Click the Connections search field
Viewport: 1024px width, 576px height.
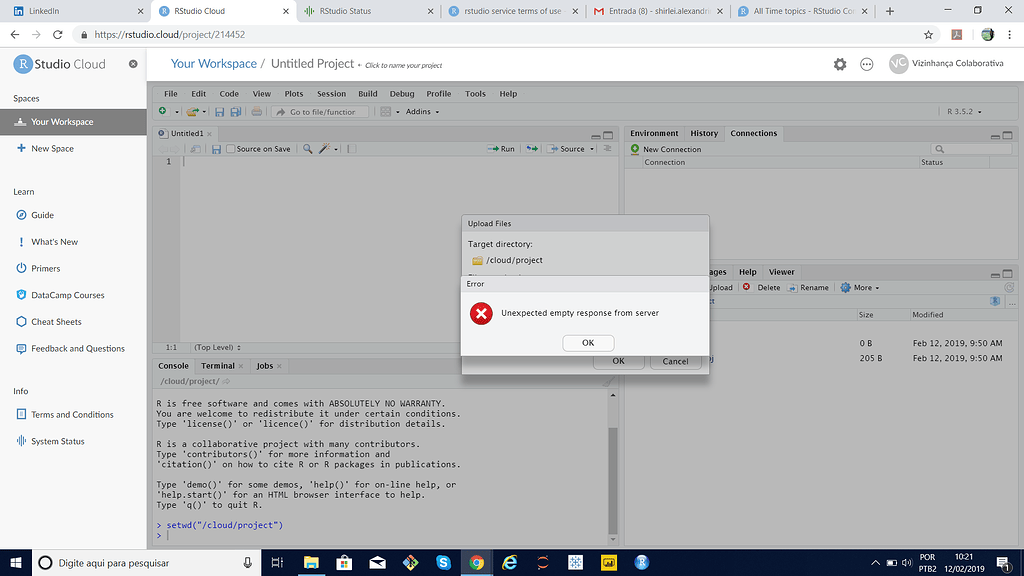point(972,149)
